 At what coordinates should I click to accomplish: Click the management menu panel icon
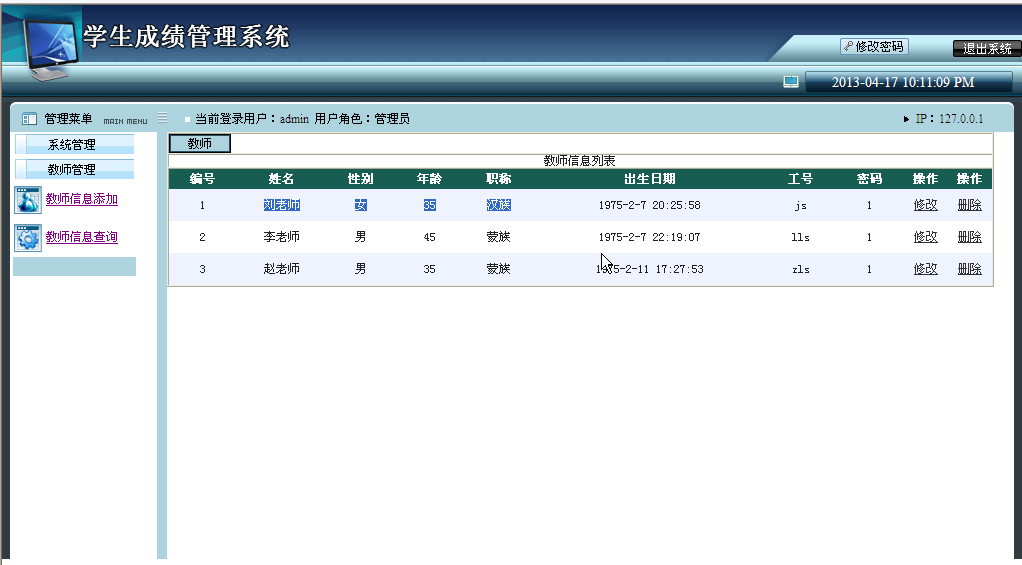29,119
